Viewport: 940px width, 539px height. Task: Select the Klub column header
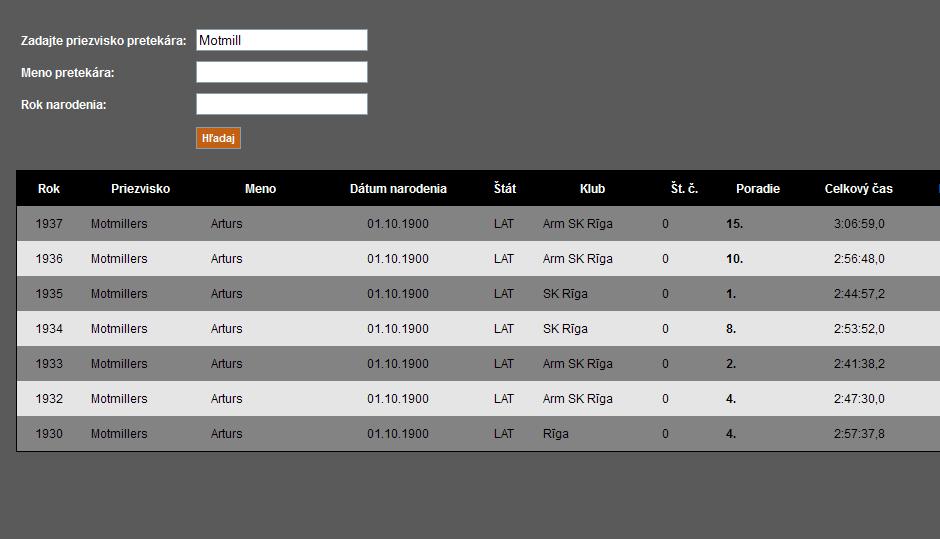click(592, 189)
